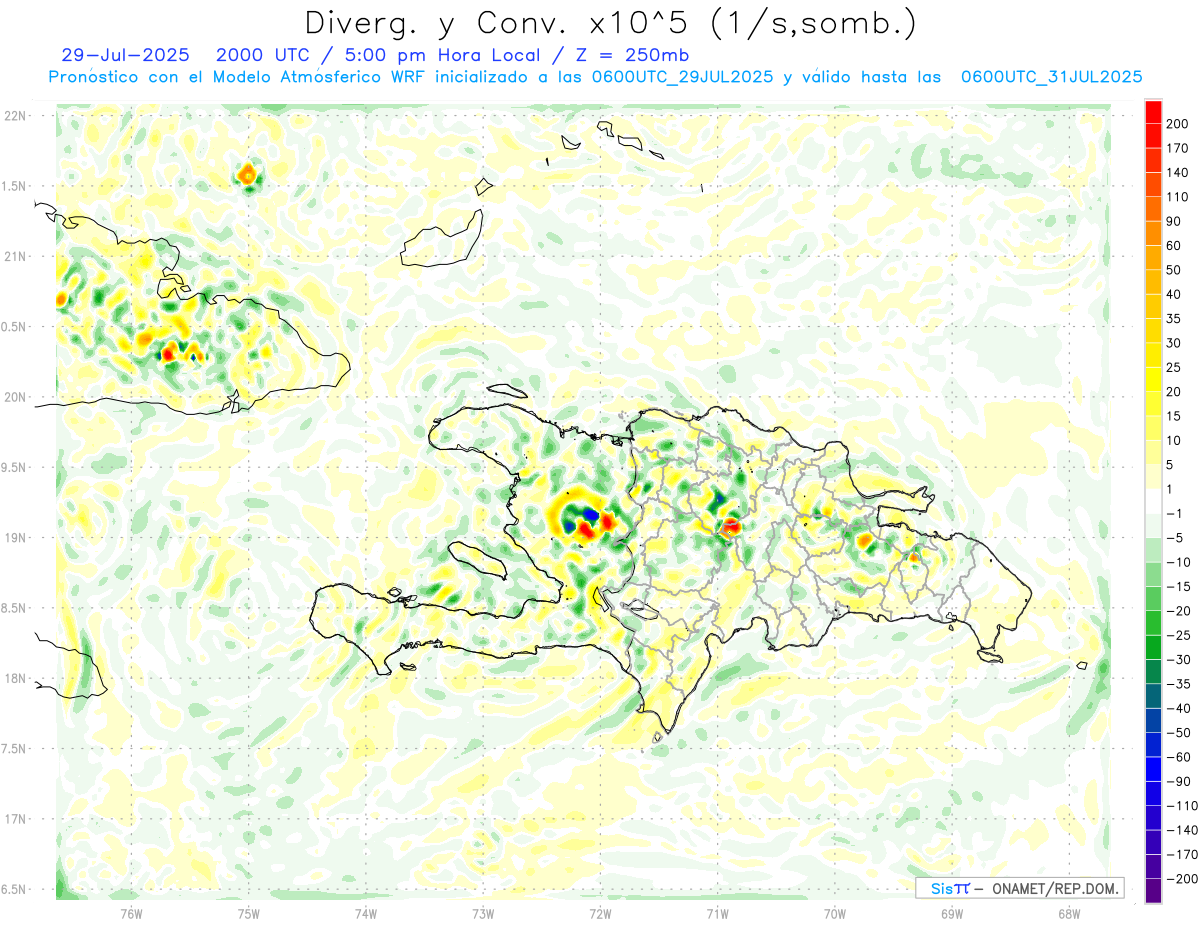Click the ONAMET/REP.DOM. credit label
The width and height of the screenshot is (1200, 927).
click(1053, 888)
